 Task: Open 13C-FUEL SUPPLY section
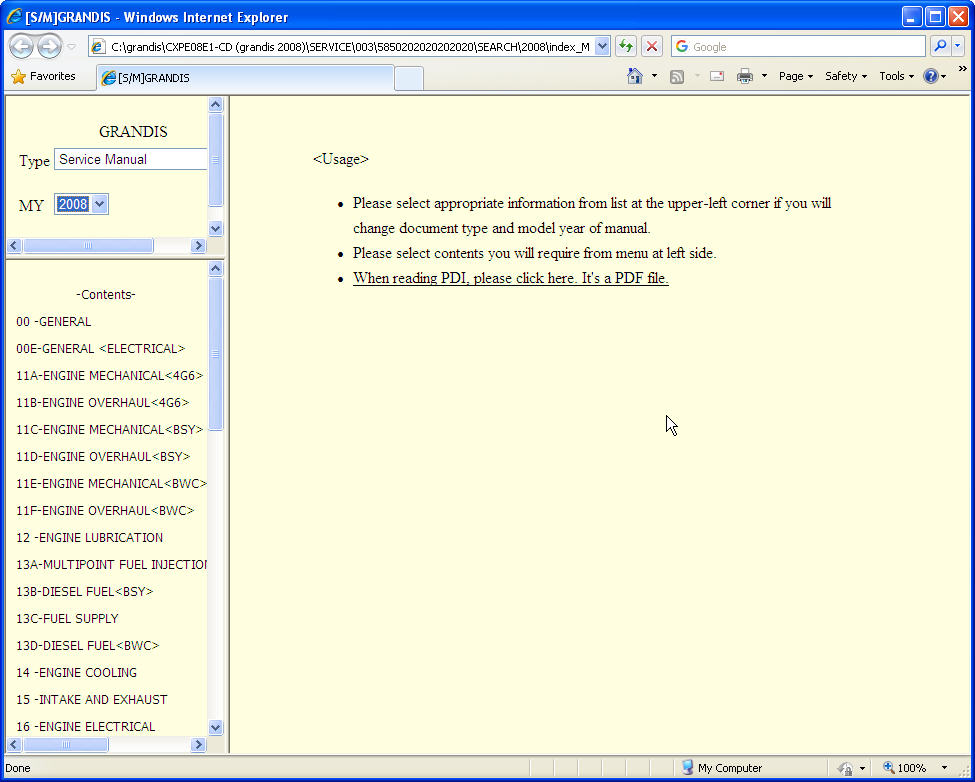(x=67, y=619)
